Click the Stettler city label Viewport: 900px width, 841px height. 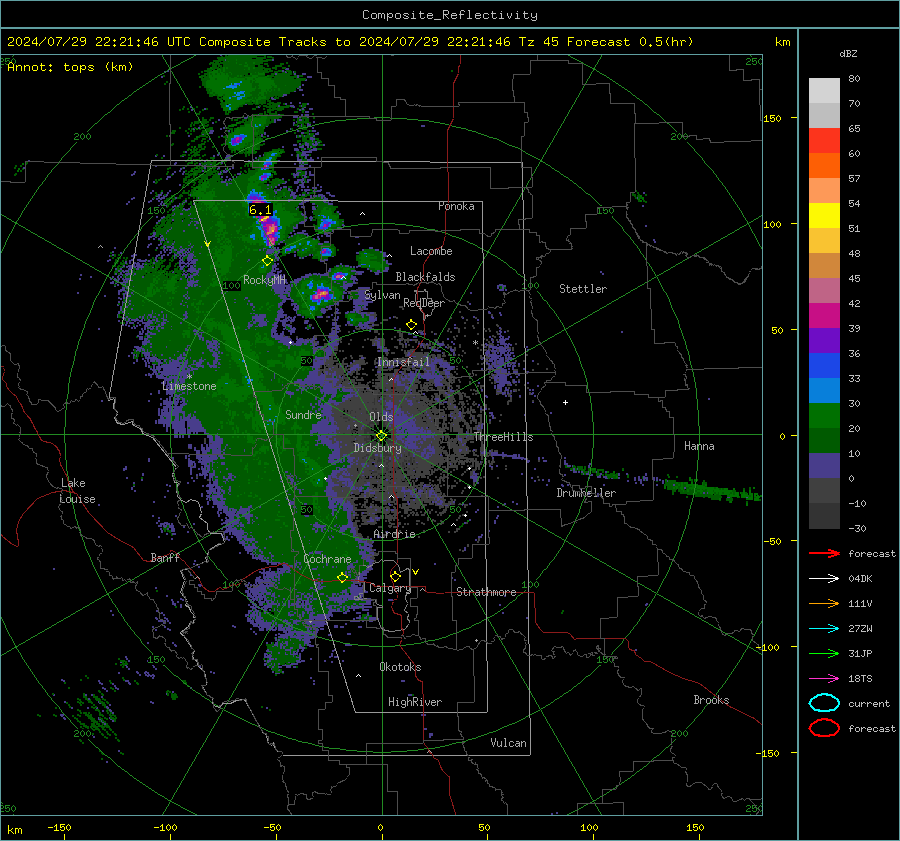583,289
